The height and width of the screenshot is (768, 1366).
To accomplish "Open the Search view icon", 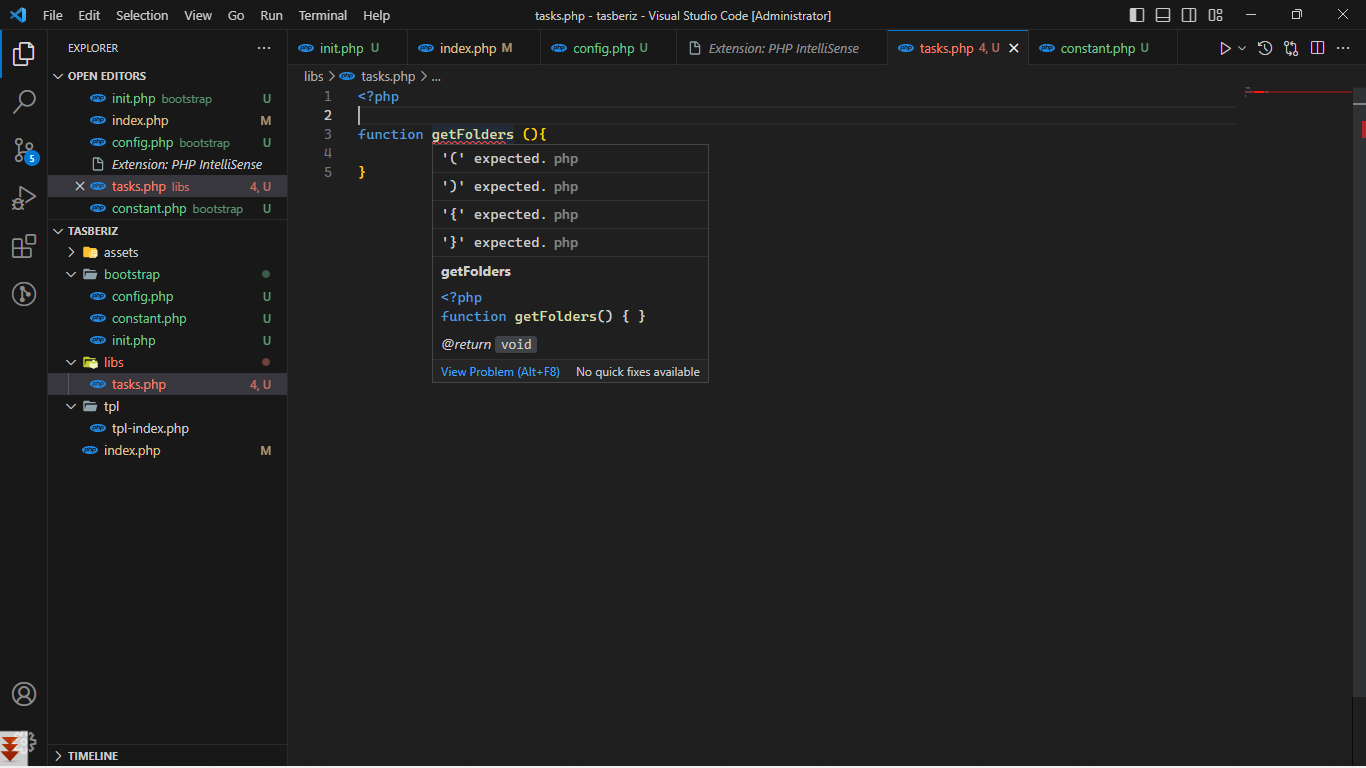I will [x=24, y=102].
